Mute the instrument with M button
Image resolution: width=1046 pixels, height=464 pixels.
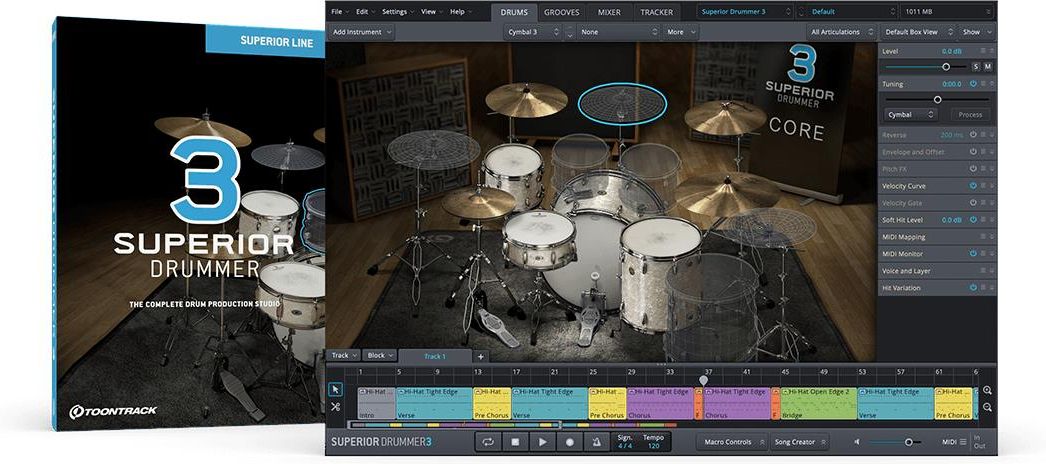[x=987, y=67]
